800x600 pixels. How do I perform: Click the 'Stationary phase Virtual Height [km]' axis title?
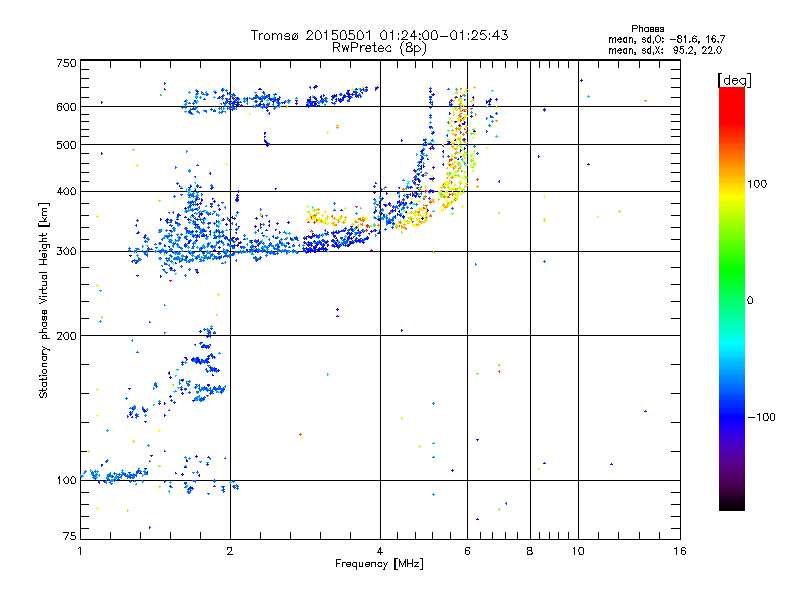pos(44,300)
